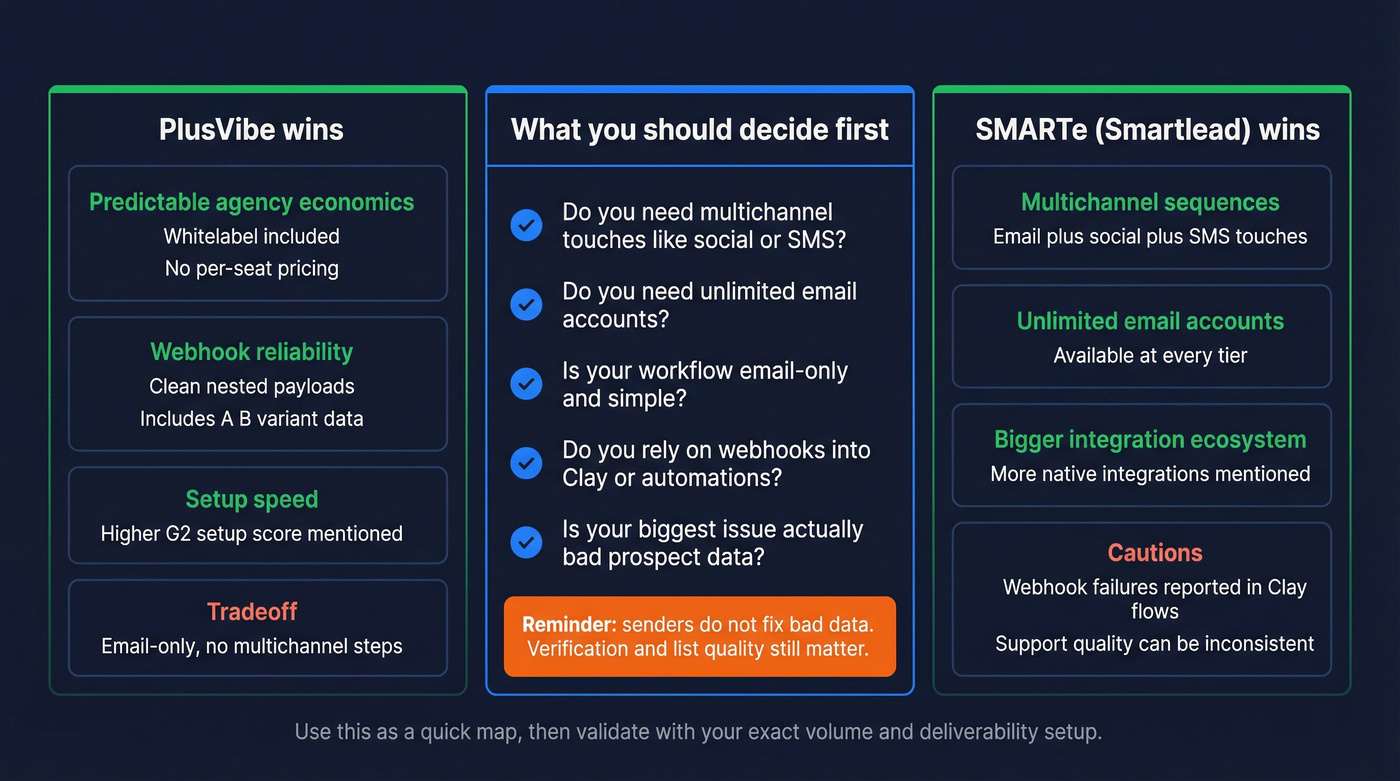Click the green "Unlimited email accounts" card title
1400x781 pixels.
(1150, 321)
